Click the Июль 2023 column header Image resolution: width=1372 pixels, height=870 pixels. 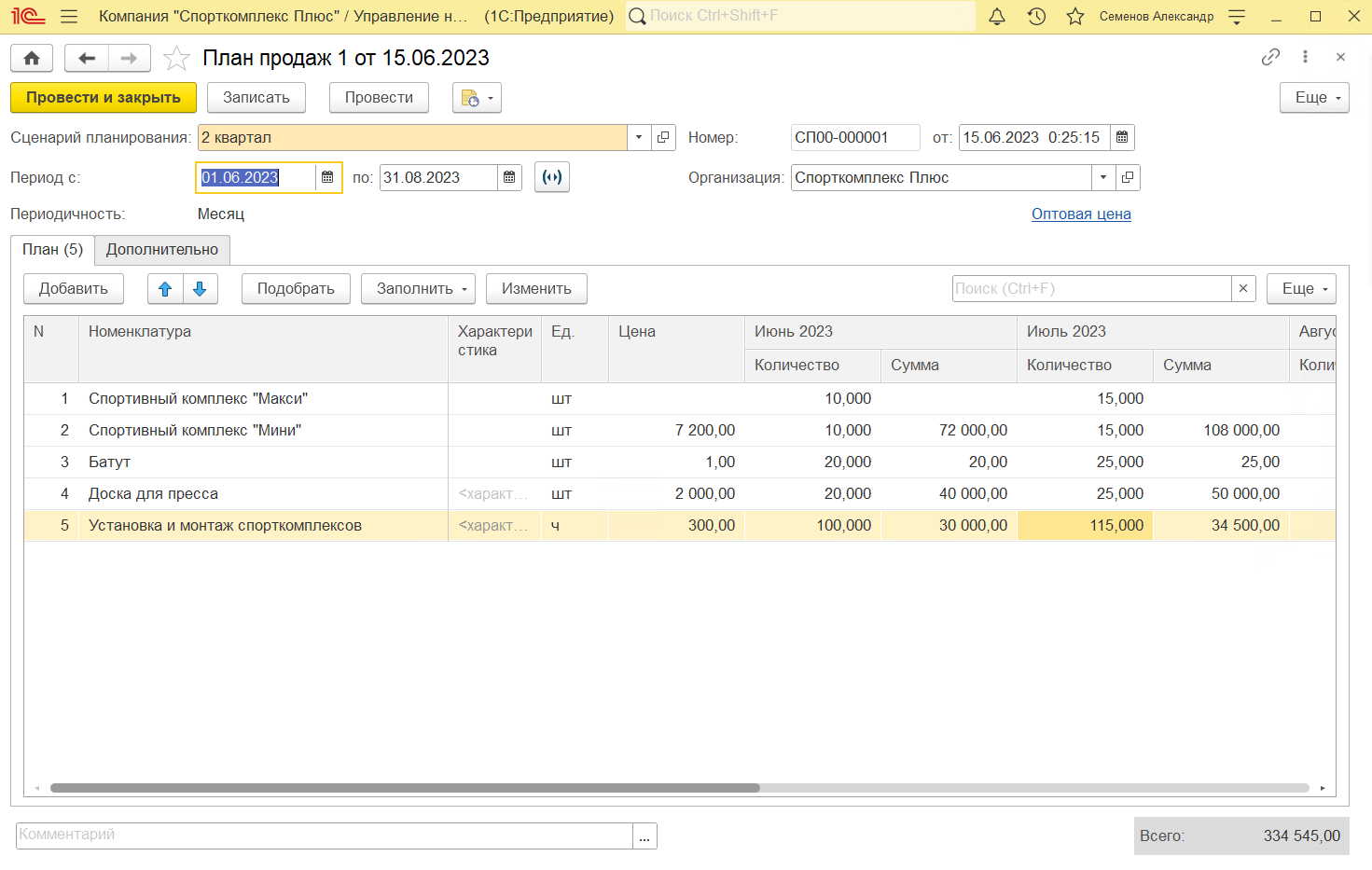[x=1153, y=332]
